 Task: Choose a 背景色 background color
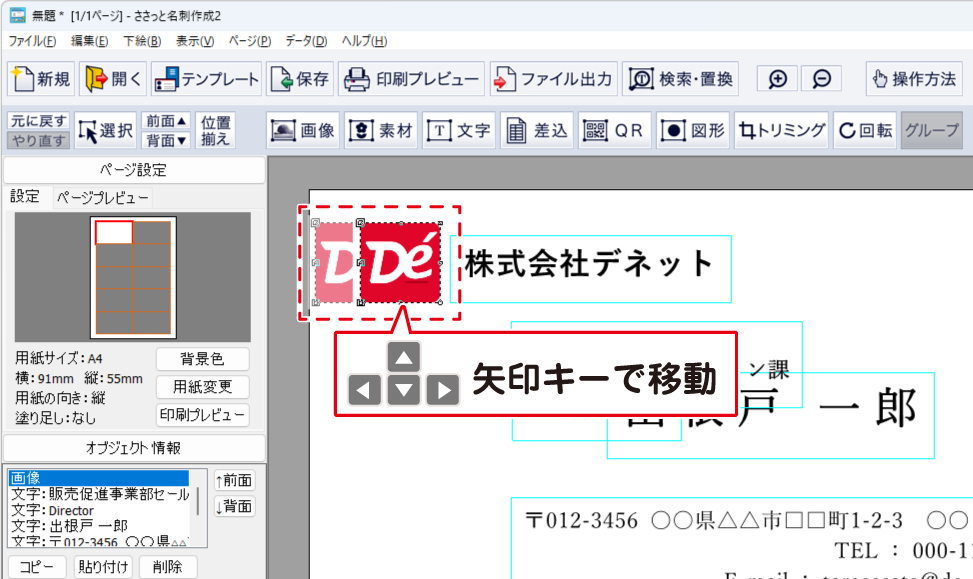(202, 359)
